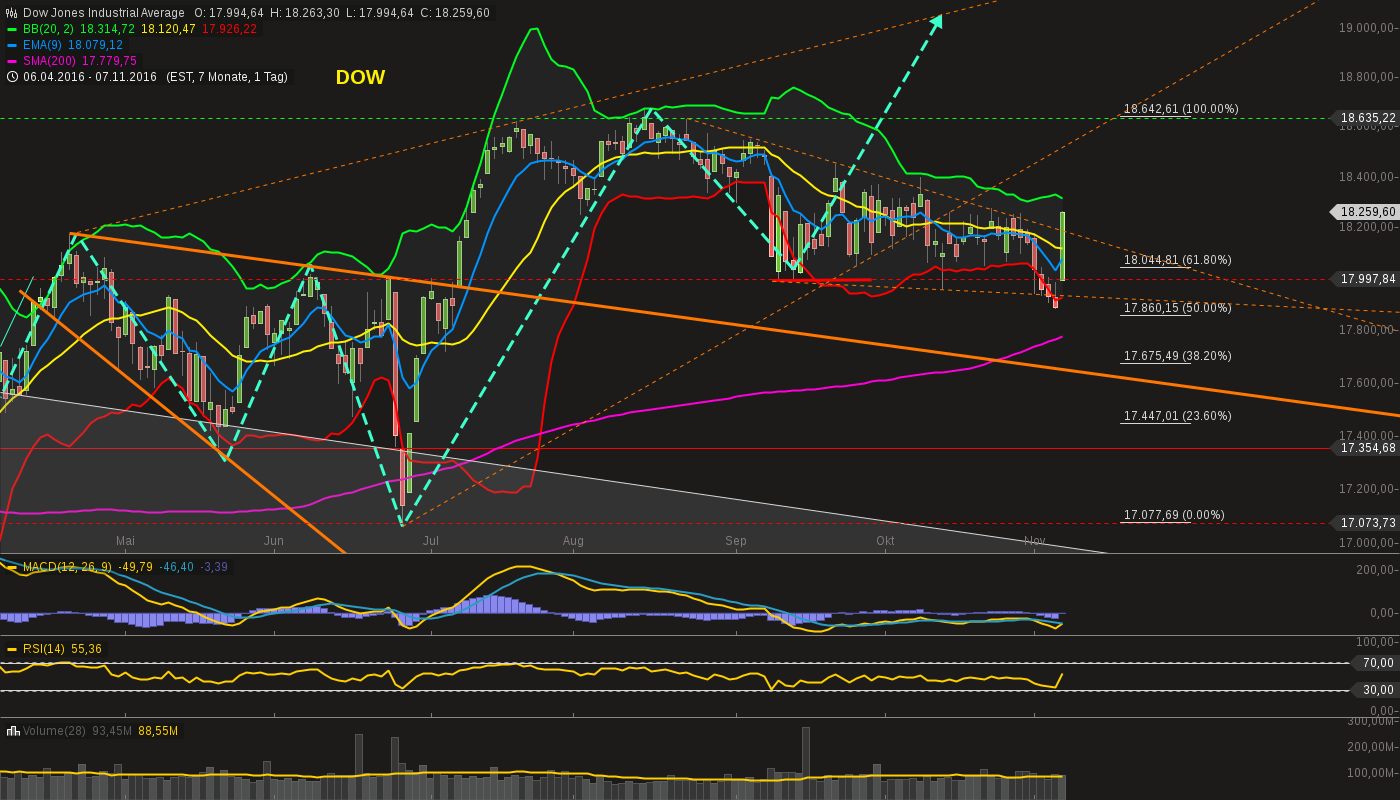The image size is (1400, 800).
Task: Click the Jul label on time axis
Action: tap(431, 541)
